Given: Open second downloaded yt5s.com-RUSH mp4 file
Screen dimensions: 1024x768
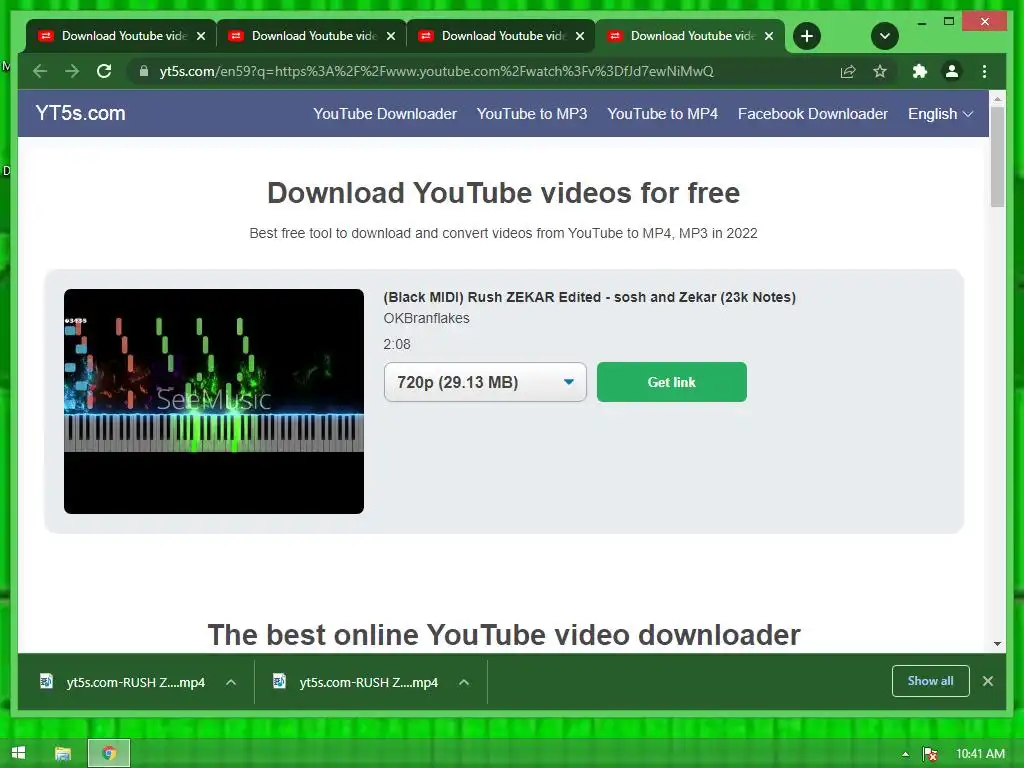Looking at the screenshot, I should point(356,682).
